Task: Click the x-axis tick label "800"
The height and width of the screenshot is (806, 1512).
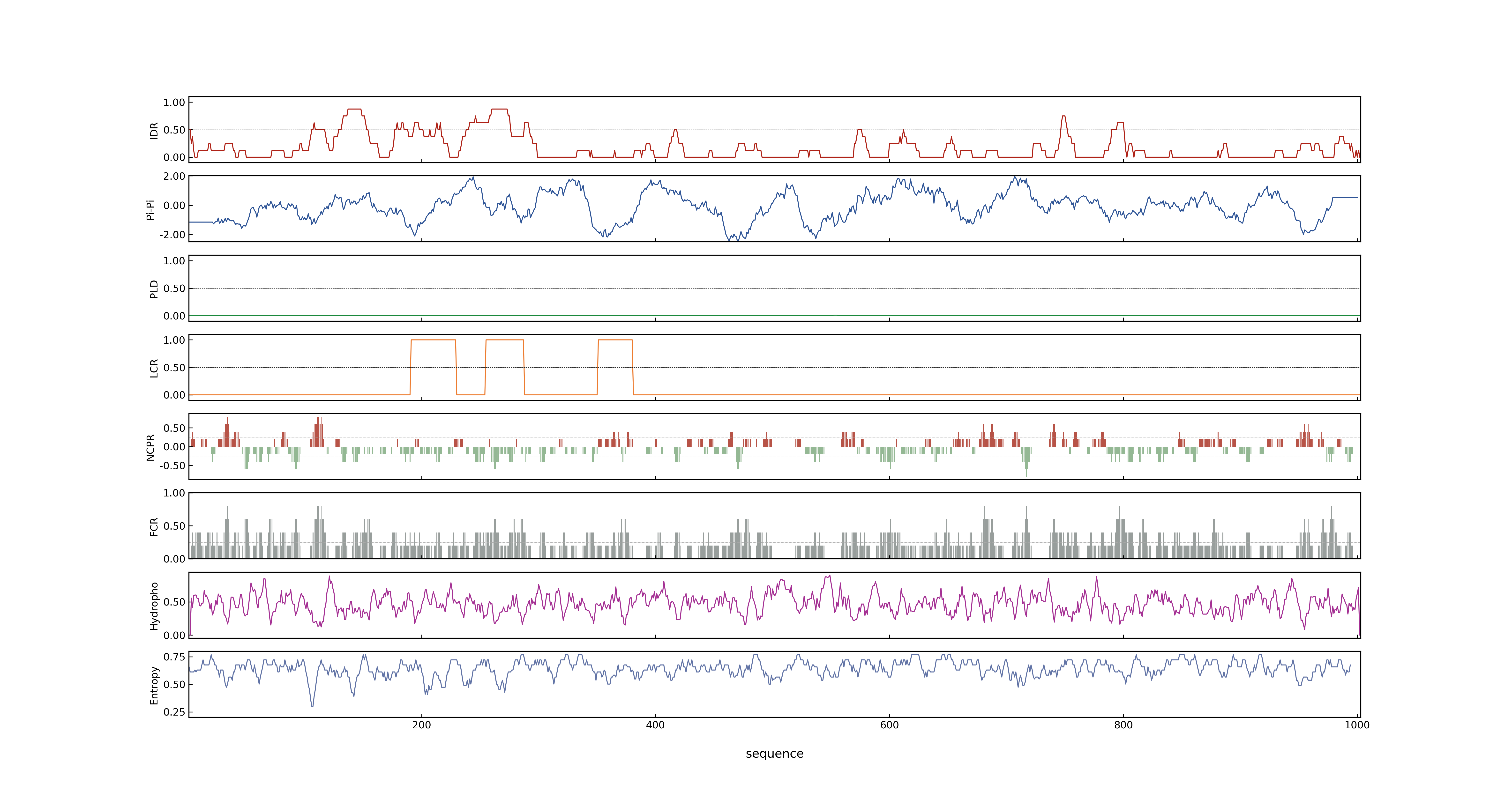Action: (x=1123, y=725)
